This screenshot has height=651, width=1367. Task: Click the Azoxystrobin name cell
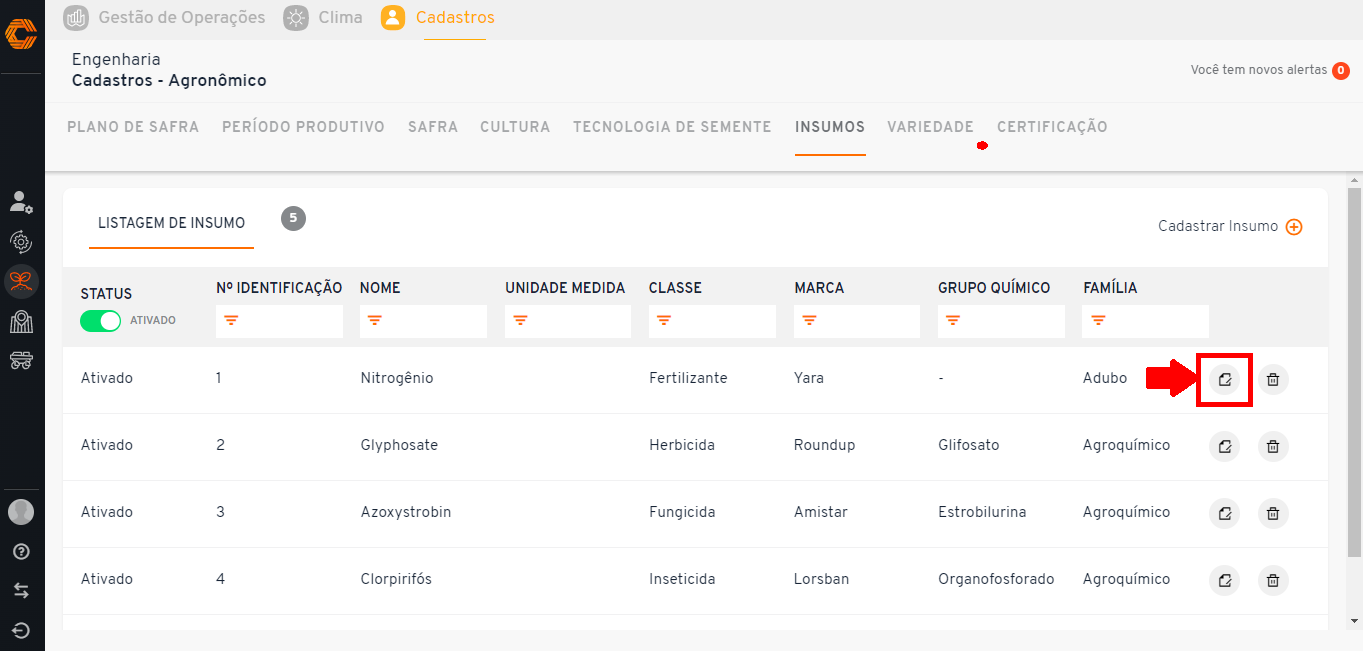pos(406,513)
